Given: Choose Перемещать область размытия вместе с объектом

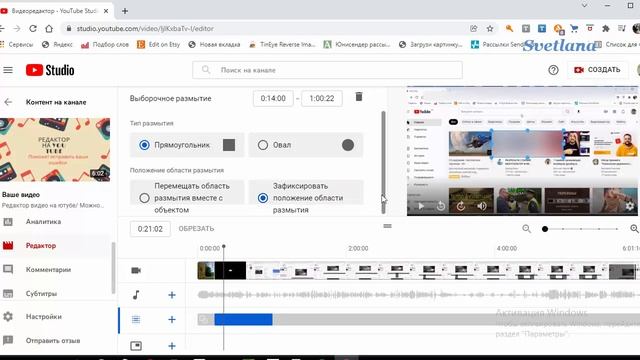Looking at the screenshot, I should click(144, 198).
